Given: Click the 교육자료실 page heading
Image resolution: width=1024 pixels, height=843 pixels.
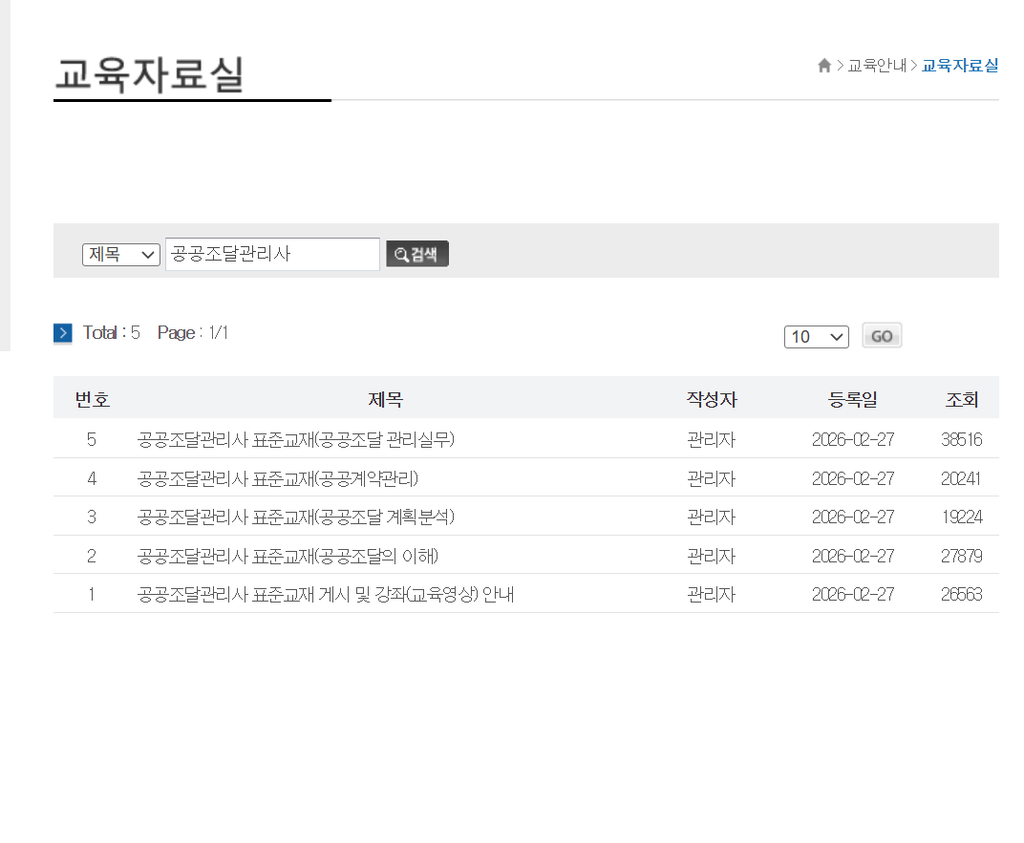Looking at the screenshot, I should [150, 74].
